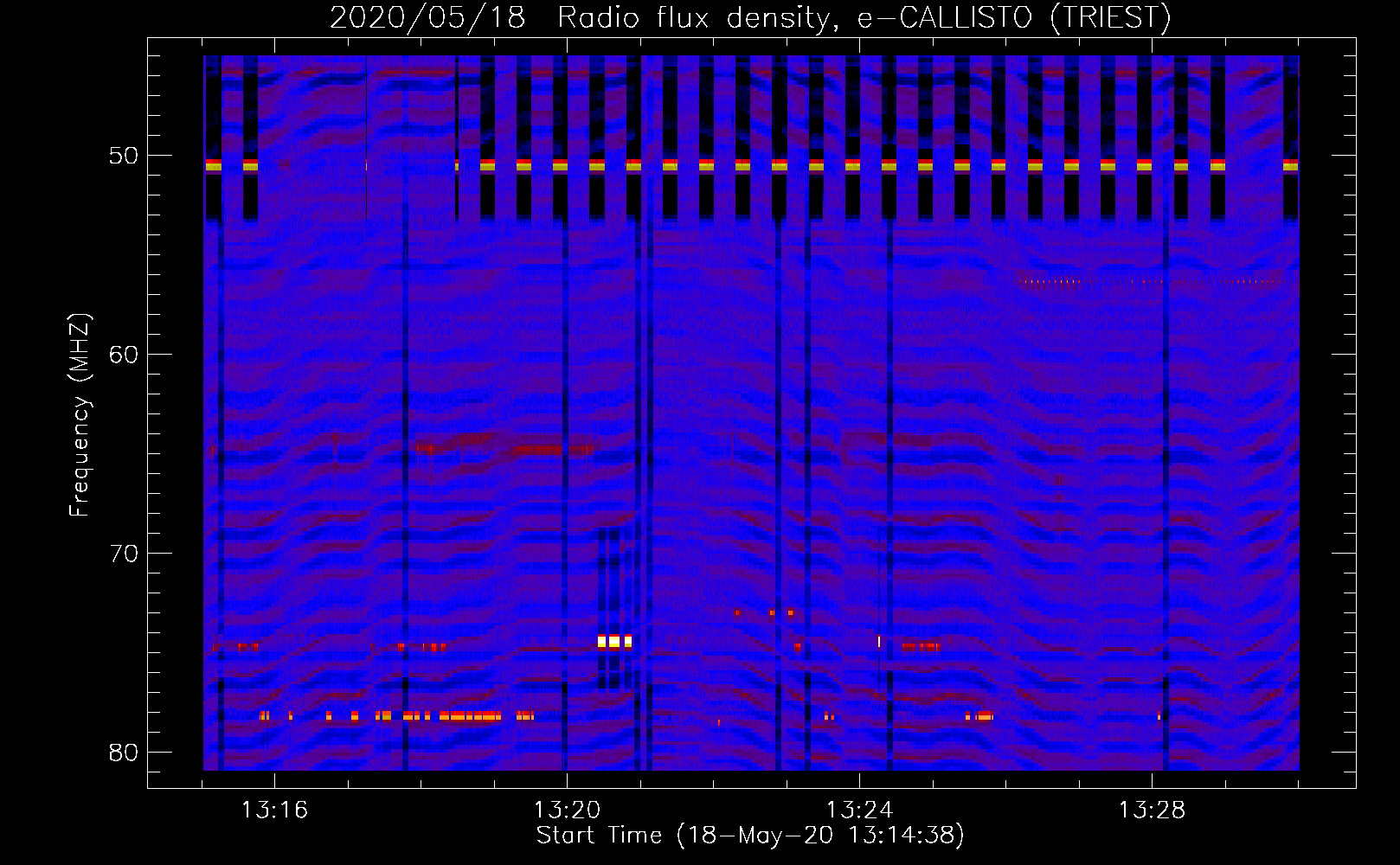The width and height of the screenshot is (1400, 865).
Task: Click the 13:28 time tick label
Action: pyautogui.click(x=1152, y=811)
